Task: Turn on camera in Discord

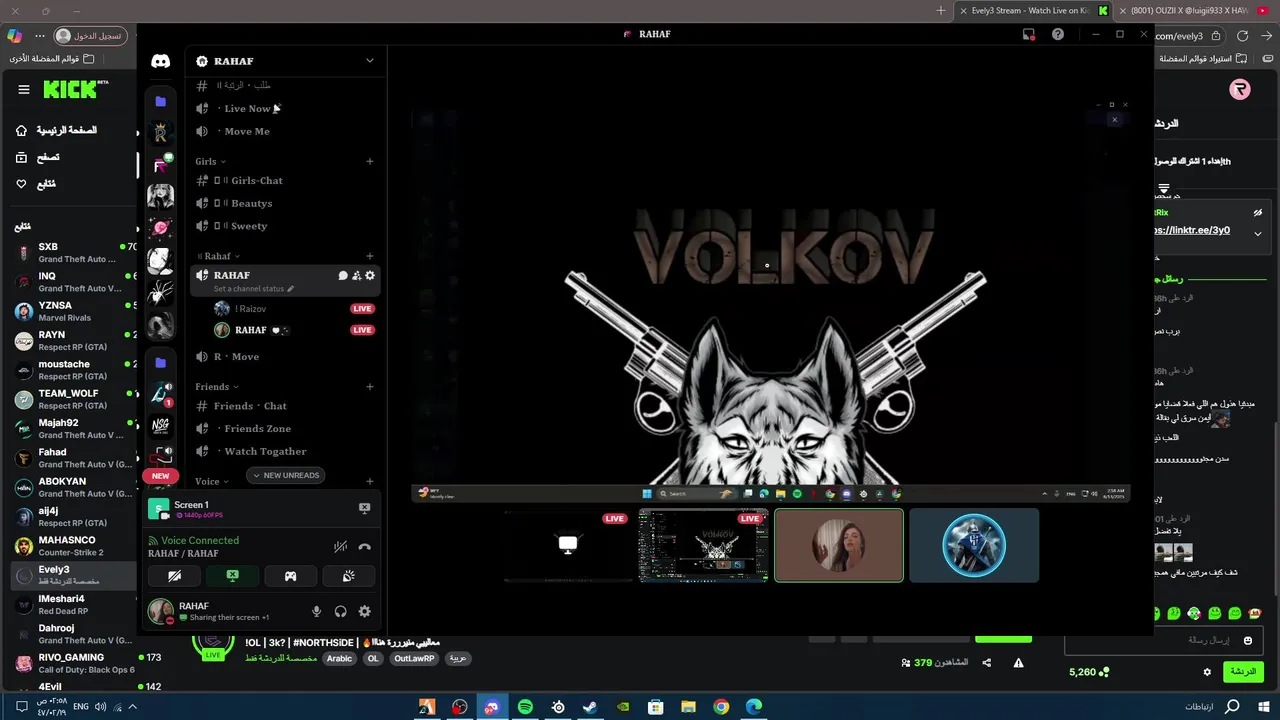Action: (174, 576)
